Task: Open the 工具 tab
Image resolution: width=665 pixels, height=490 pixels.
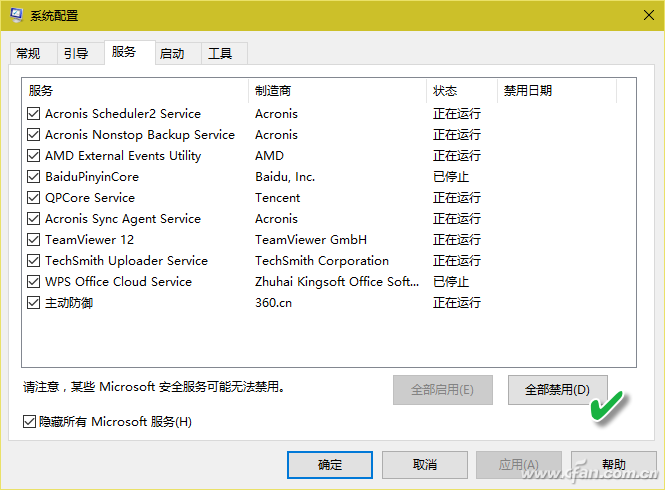Action: (220, 53)
